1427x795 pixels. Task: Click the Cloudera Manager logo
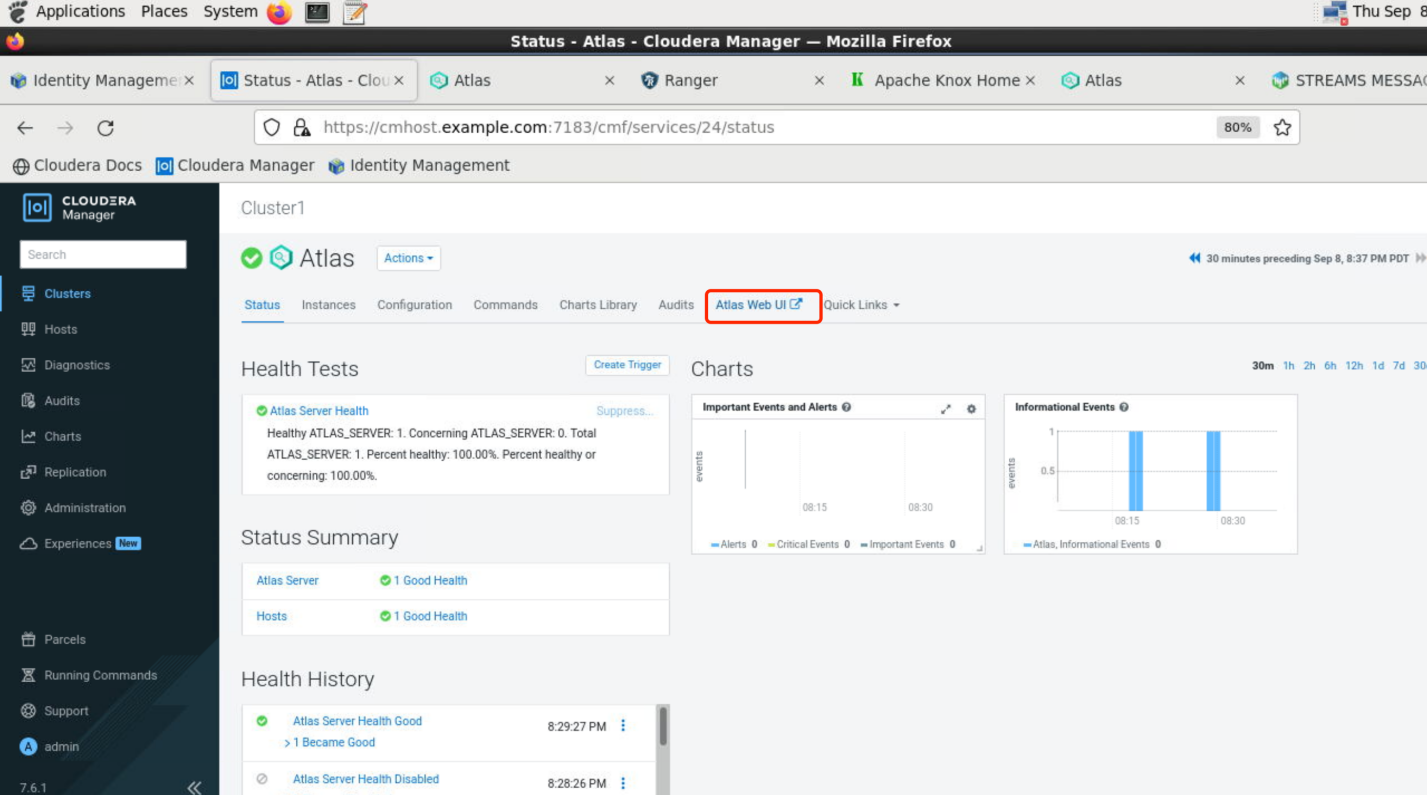[79, 207]
